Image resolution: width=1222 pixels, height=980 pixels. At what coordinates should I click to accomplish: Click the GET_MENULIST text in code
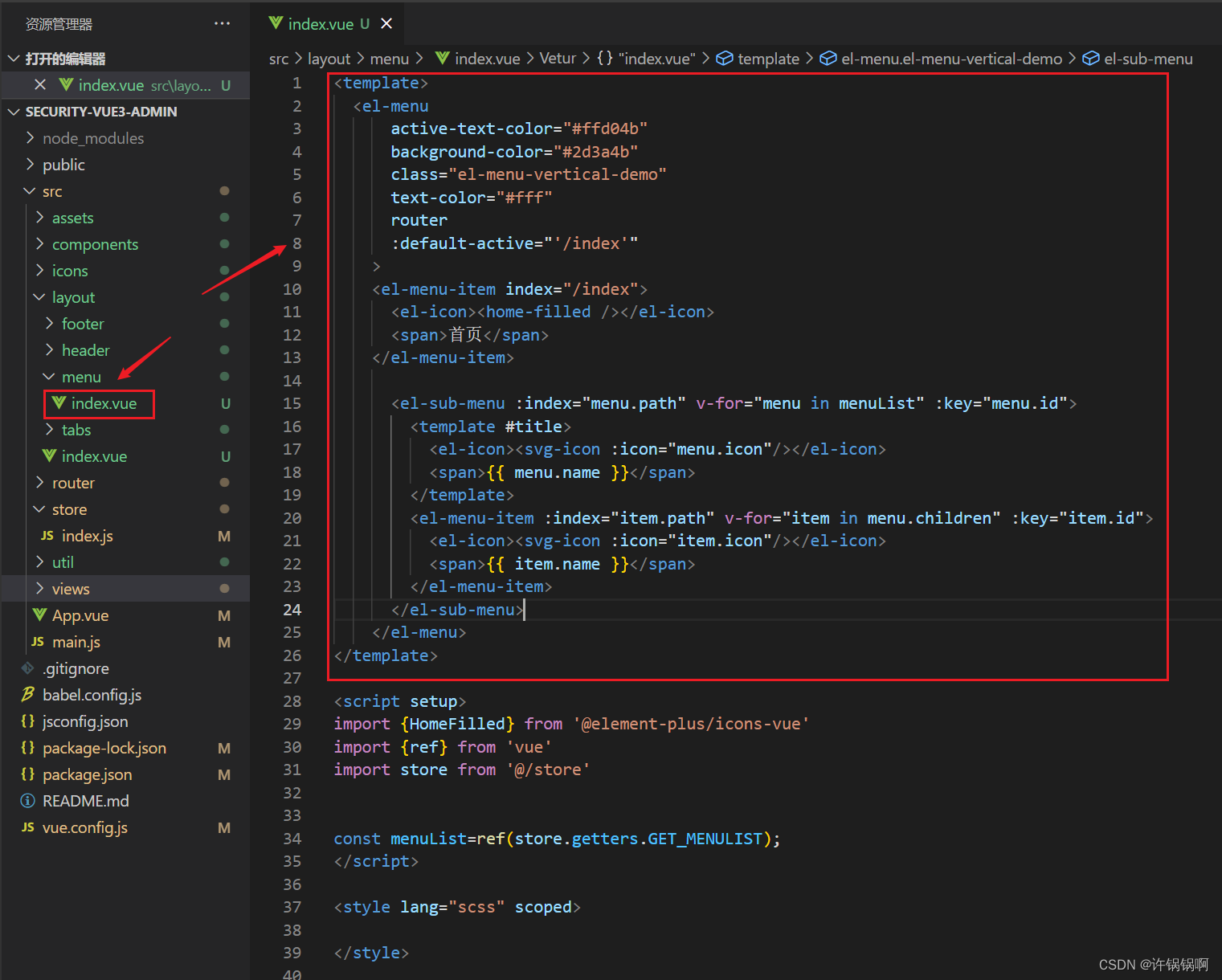[x=705, y=839]
